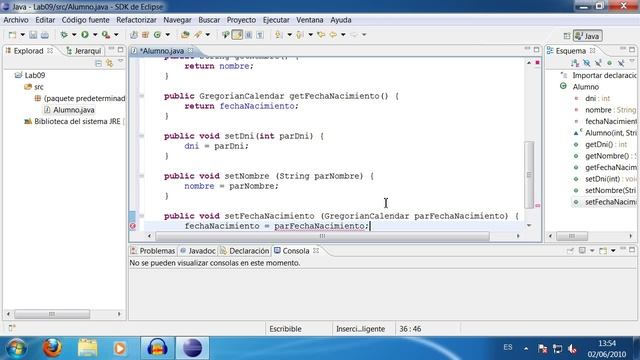Click the Windows Start button
This screenshot has height=360, width=640.
16,348
